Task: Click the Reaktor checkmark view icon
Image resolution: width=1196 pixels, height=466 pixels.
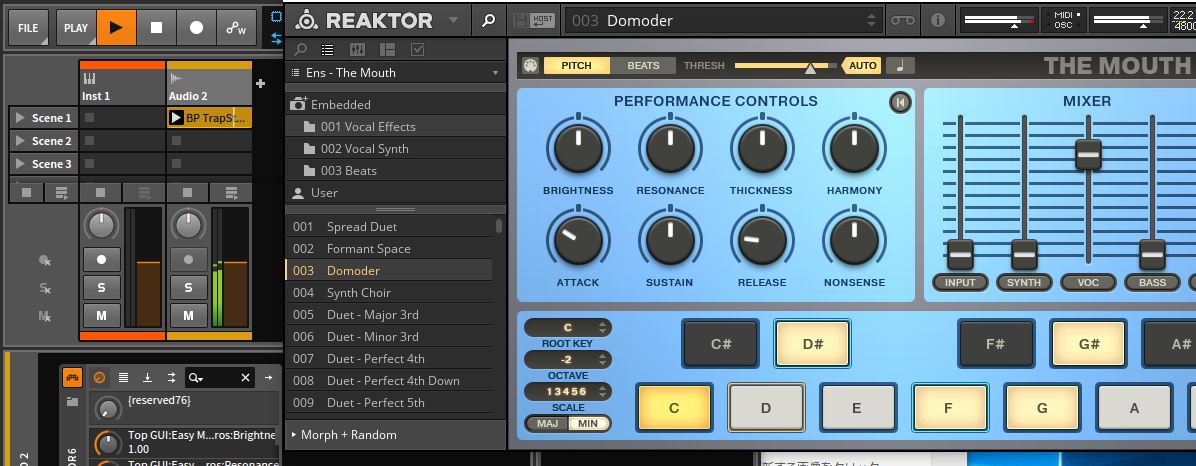Action: [x=417, y=50]
